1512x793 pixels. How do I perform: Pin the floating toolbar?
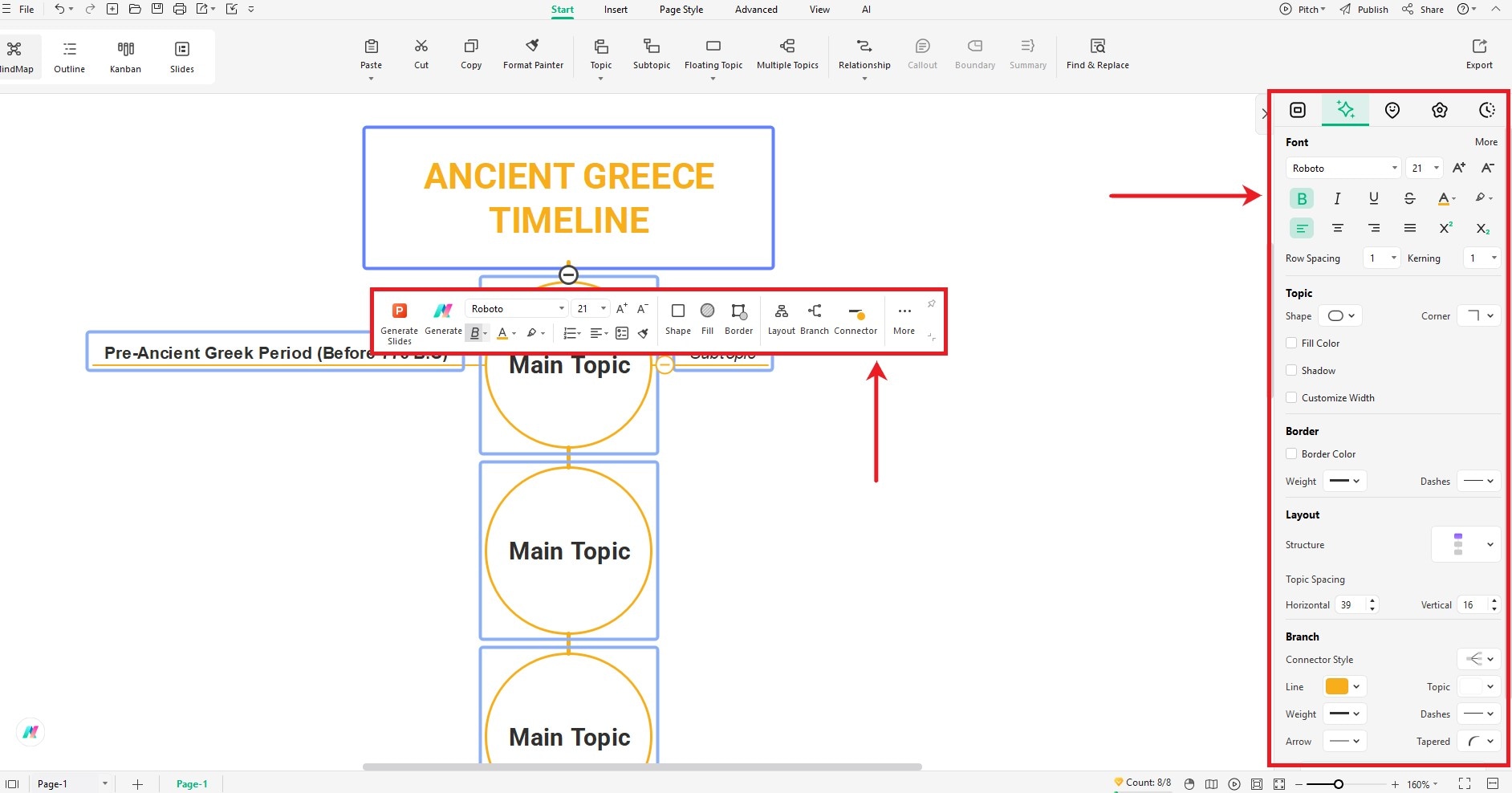931,304
